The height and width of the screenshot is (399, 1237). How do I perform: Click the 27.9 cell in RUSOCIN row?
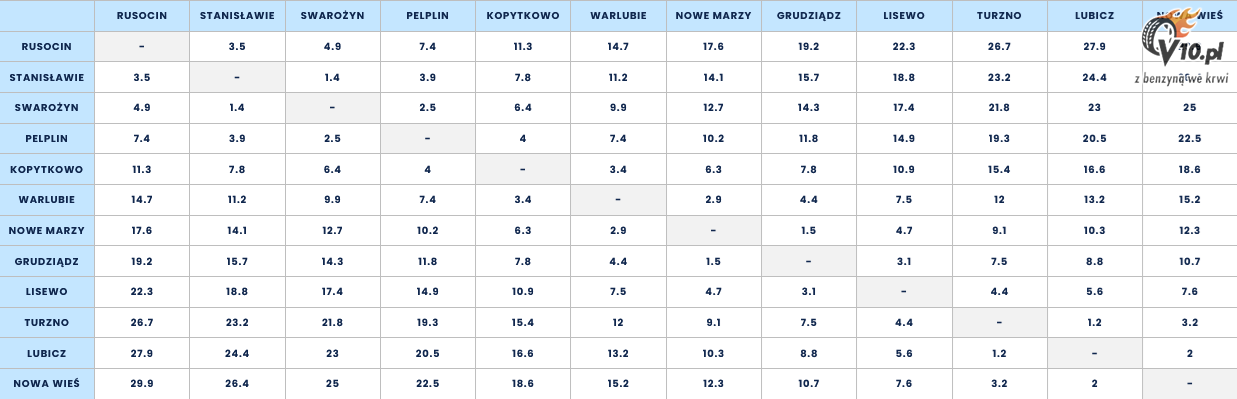pyautogui.click(x=1094, y=47)
